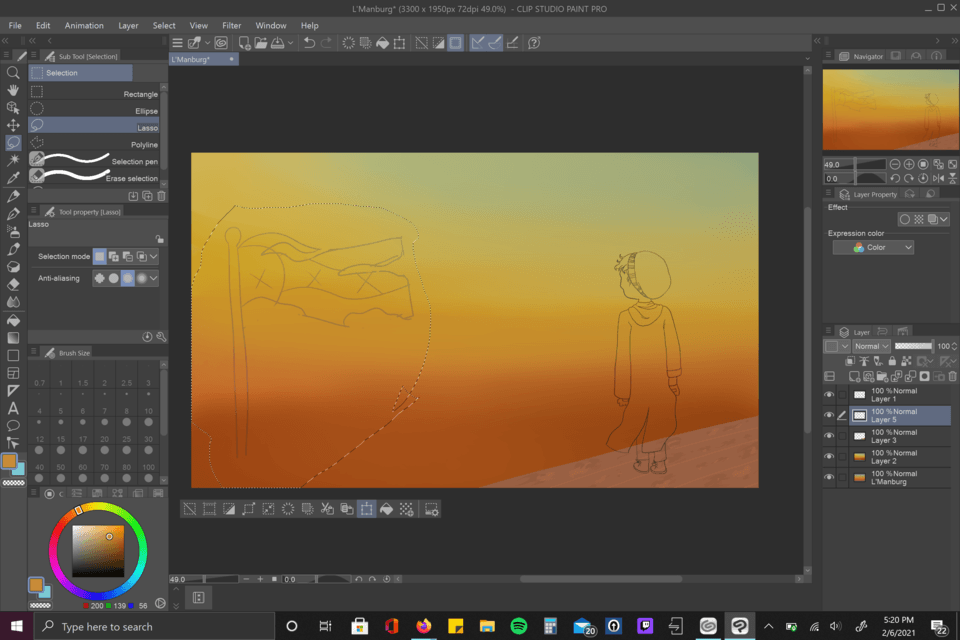Select the Magnifier zoom tool

[x=13, y=73]
